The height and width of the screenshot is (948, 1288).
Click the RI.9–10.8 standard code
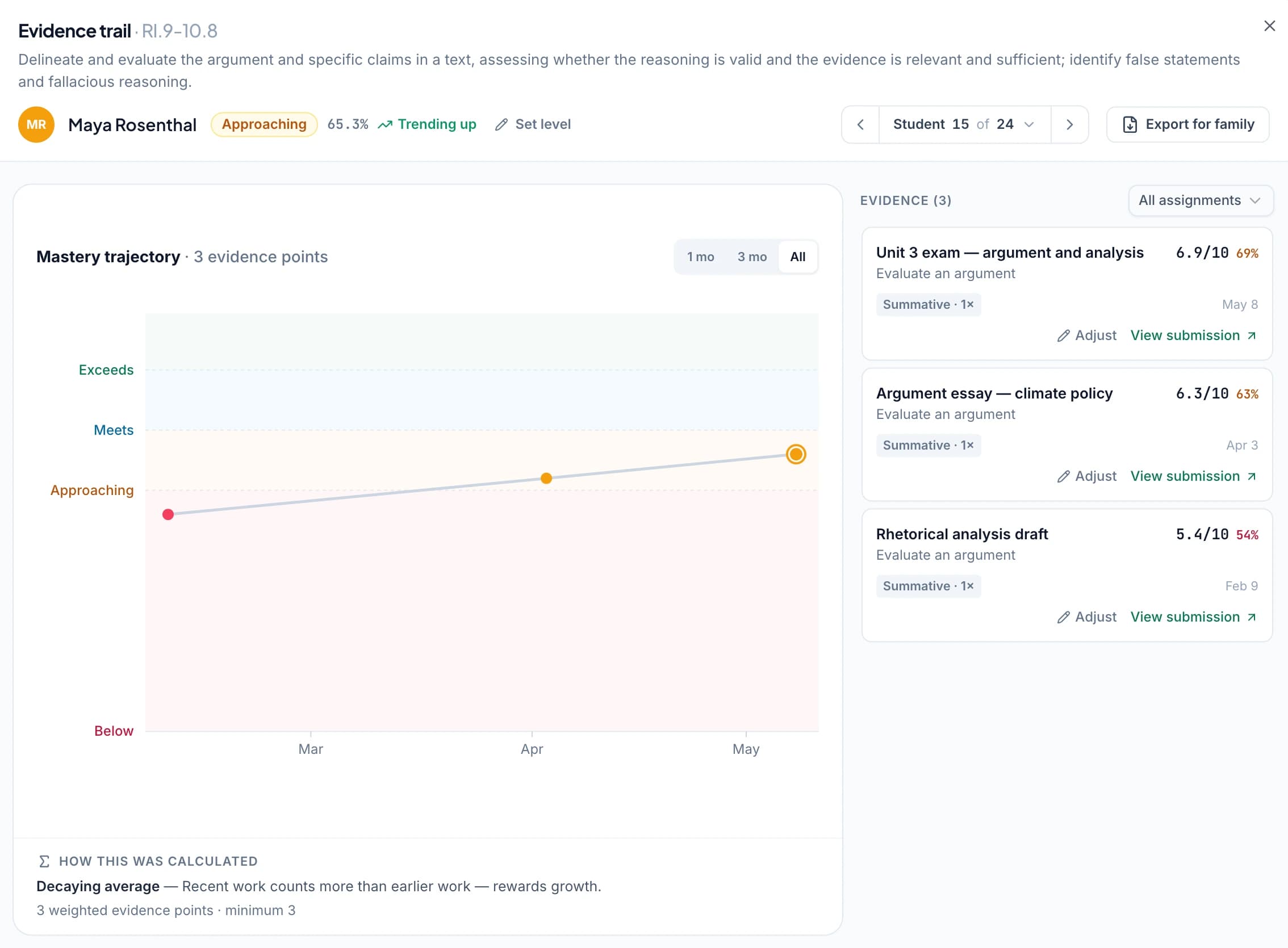(179, 31)
